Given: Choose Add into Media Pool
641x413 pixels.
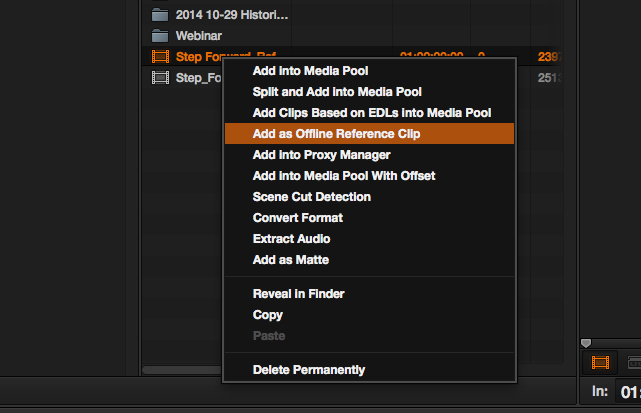Looking at the screenshot, I should (310, 71).
